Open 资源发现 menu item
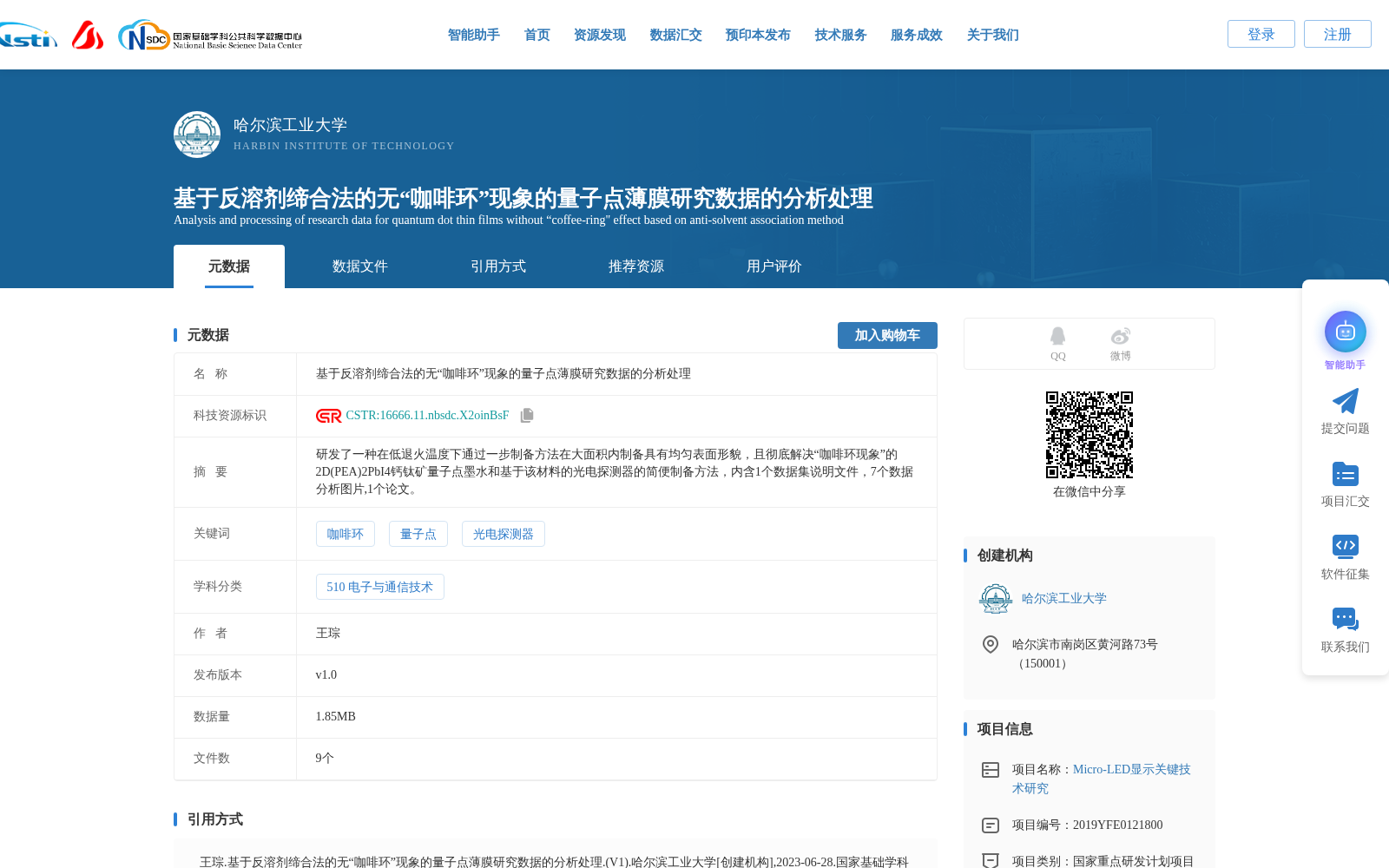Image resolution: width=1389 pixels, height=868 pixels. [x=600, y=35]
